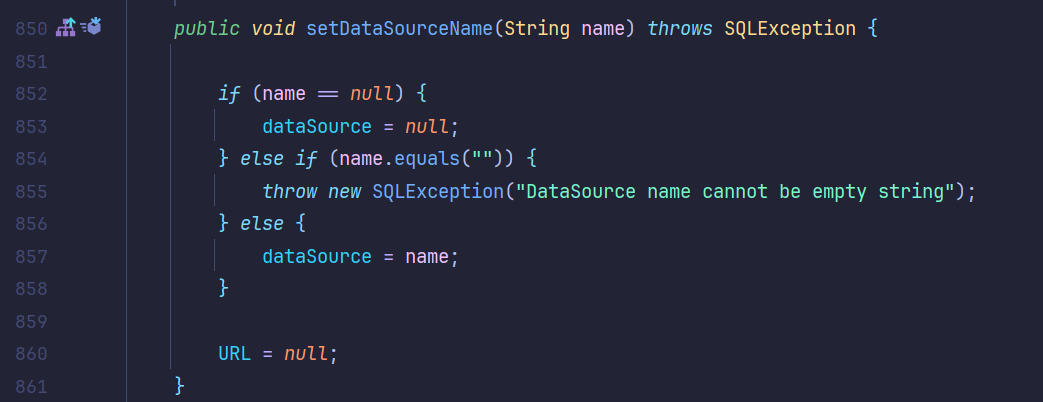The height and width of the screenshot is (402, 1043).
Task: Click the String parameter type
Action: pos(537,28)
